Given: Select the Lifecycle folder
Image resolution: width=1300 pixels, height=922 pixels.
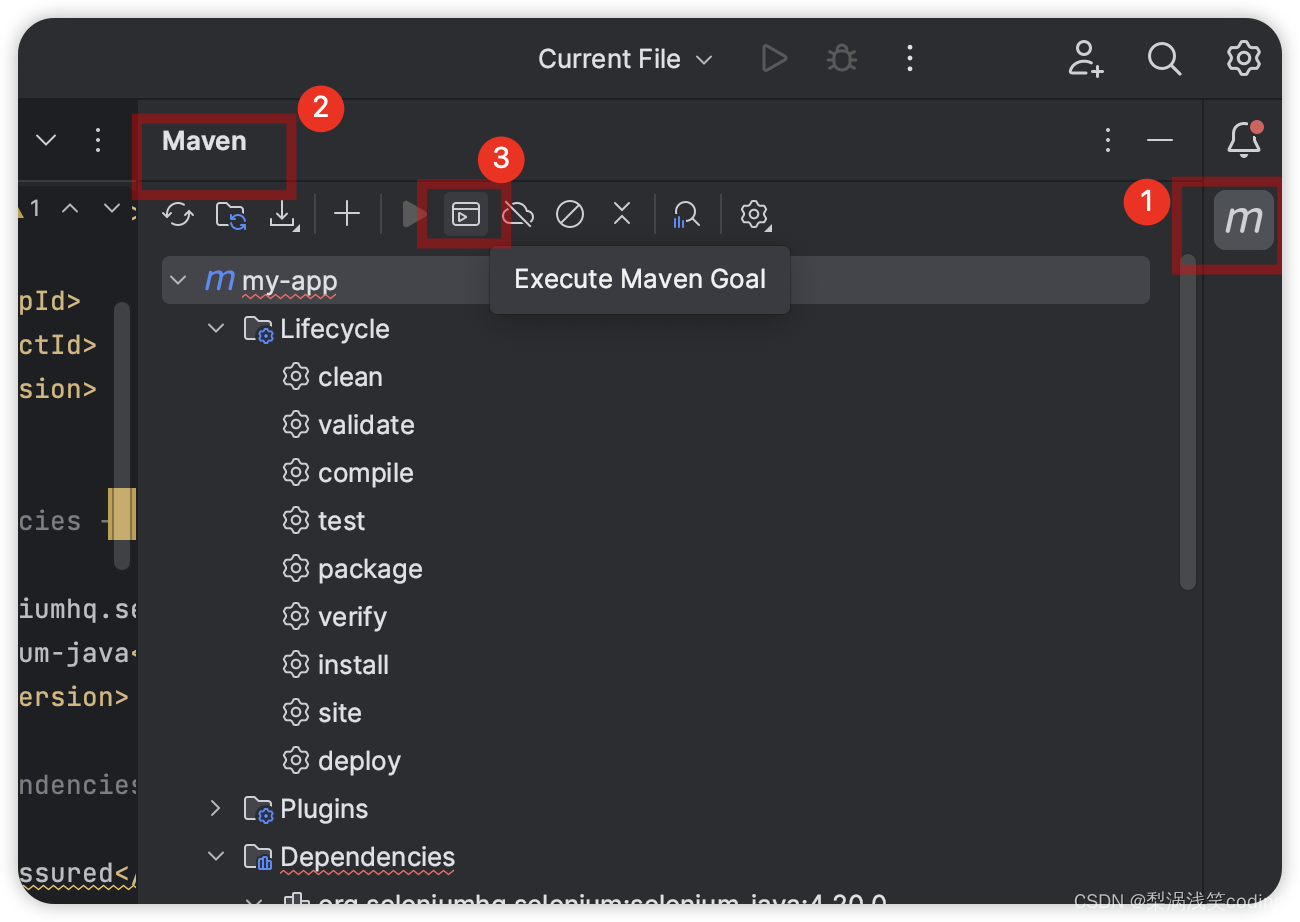Looking at the screenshot, I should tap(316, 329).
